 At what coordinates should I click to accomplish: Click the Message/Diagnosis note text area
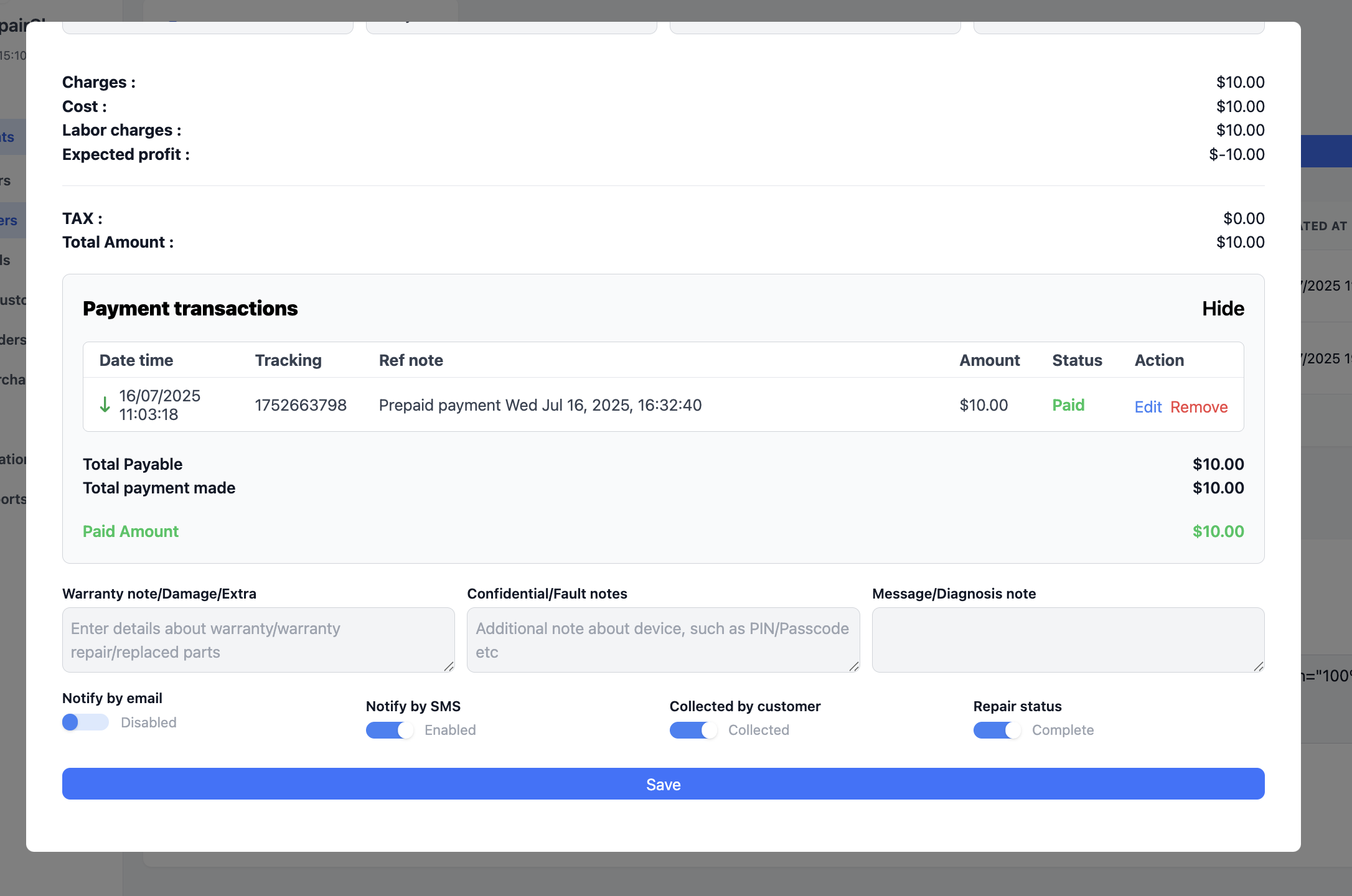click(x=1067, y=640)
